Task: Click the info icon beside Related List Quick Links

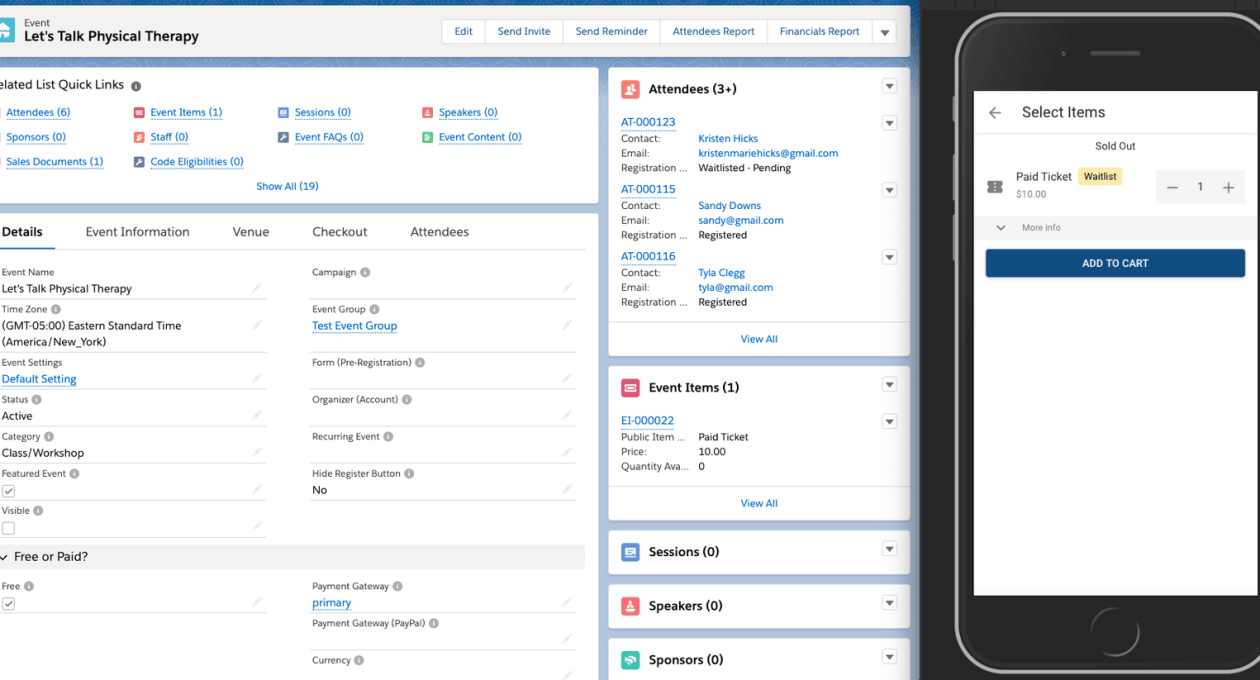Action: [136, 86]
